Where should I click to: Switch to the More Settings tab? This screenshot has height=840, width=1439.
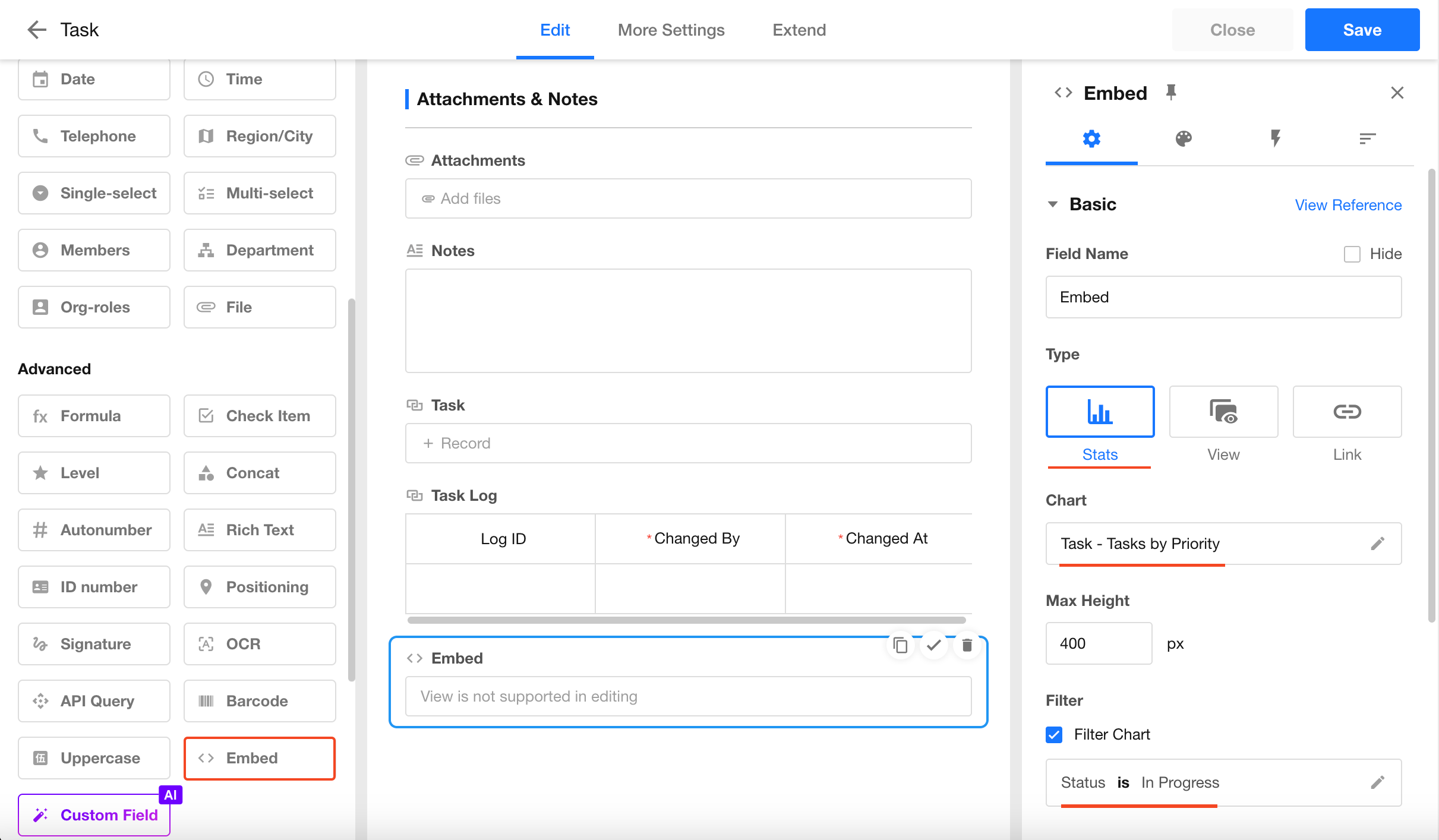click(x=671, y=30)
